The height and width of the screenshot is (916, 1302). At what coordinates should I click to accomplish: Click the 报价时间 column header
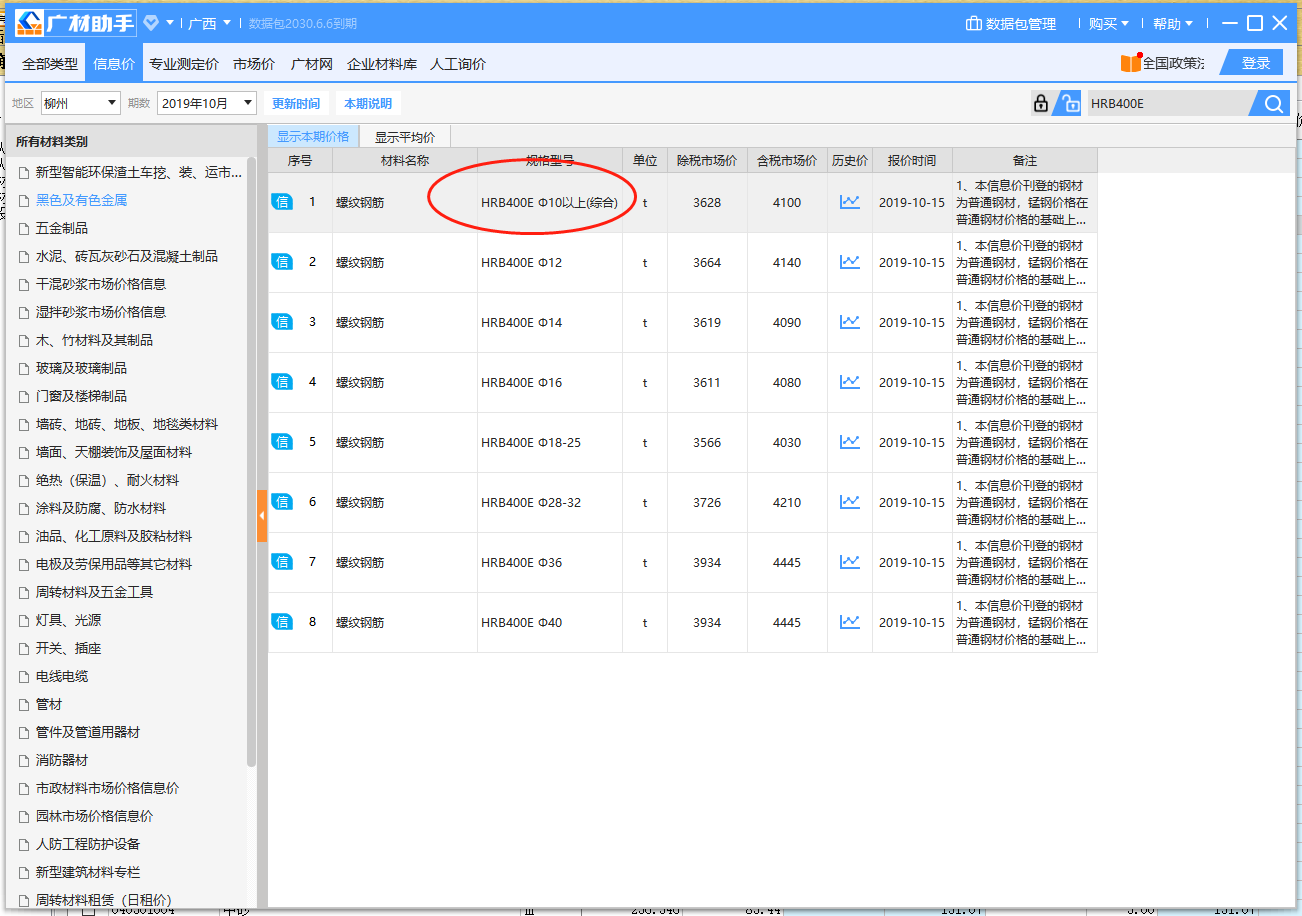click(912, 160)
